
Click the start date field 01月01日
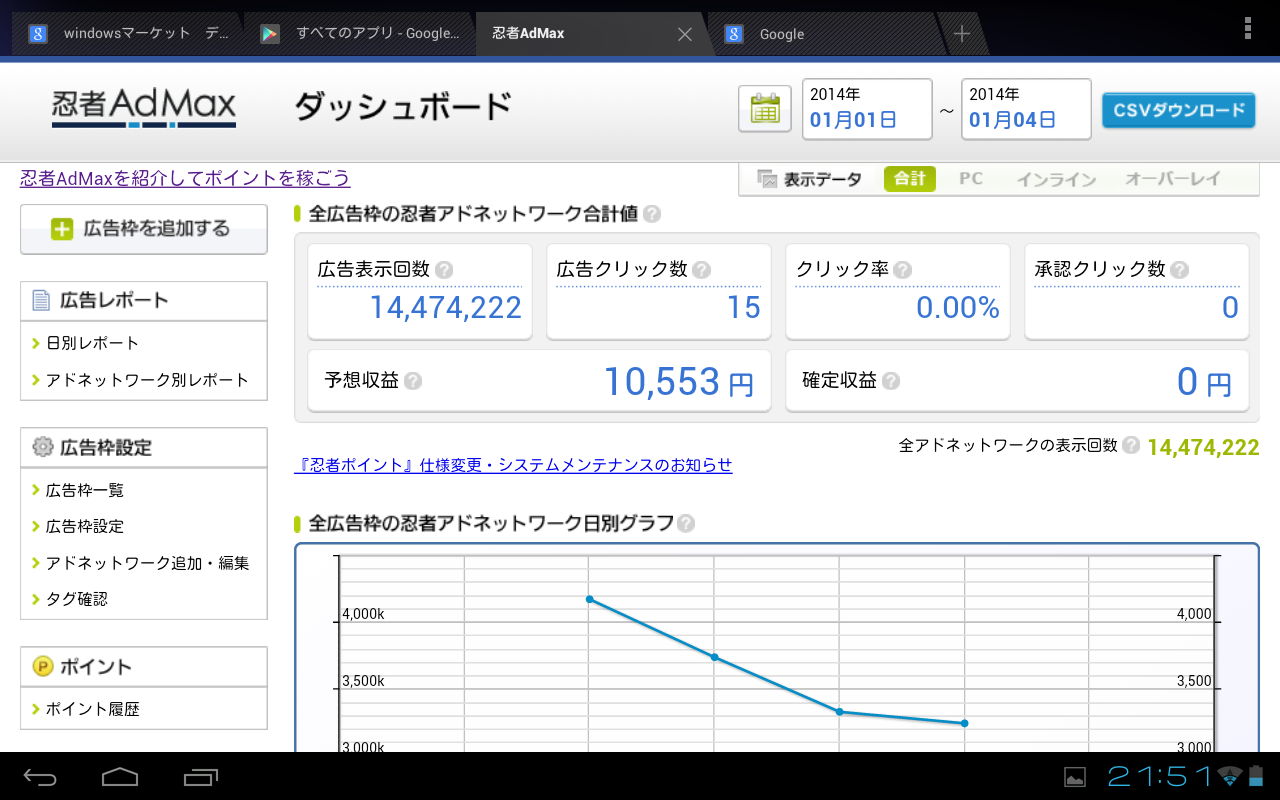click(x=867, y=109)
